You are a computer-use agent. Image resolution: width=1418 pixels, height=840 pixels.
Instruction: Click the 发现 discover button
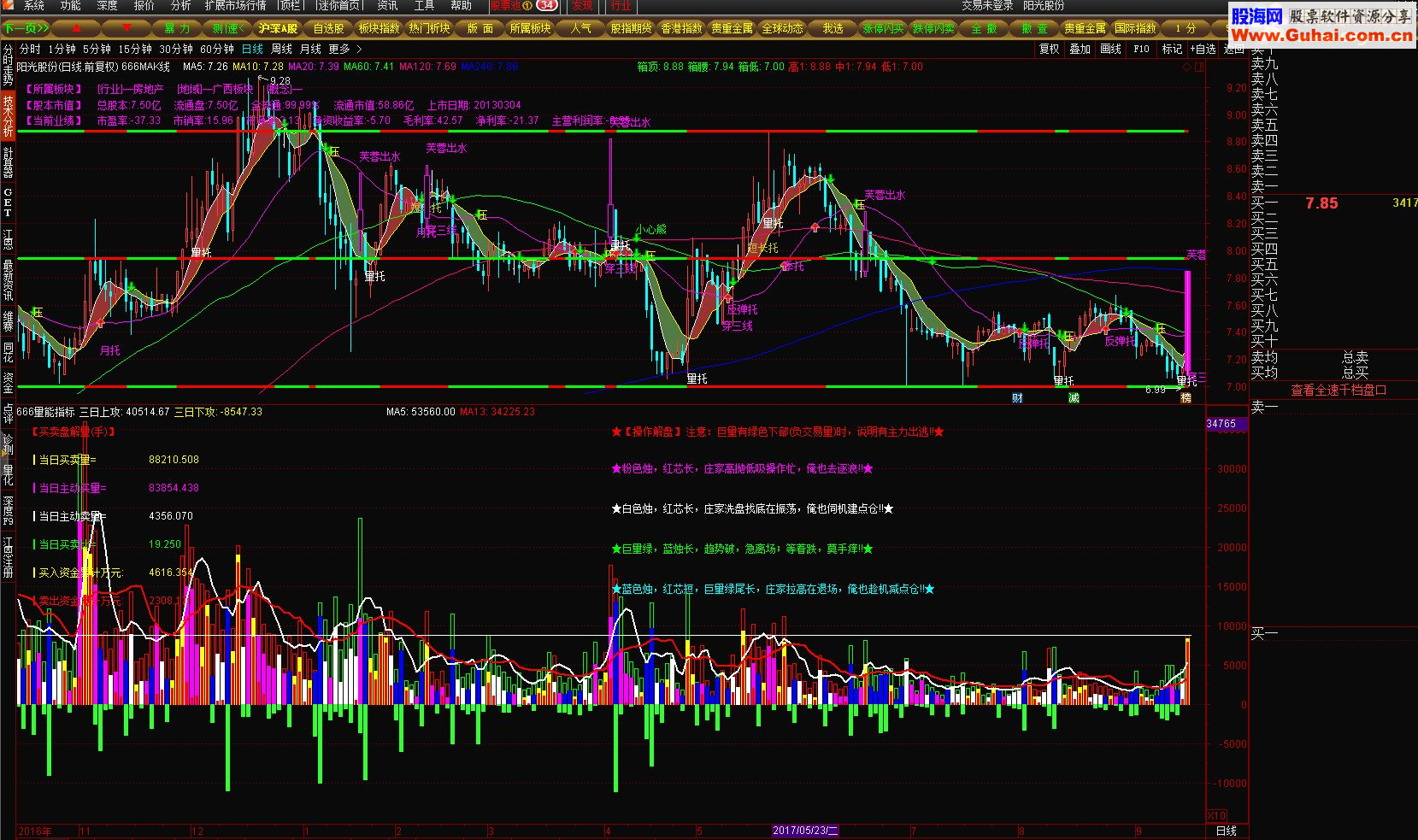[x=582, y=5]
